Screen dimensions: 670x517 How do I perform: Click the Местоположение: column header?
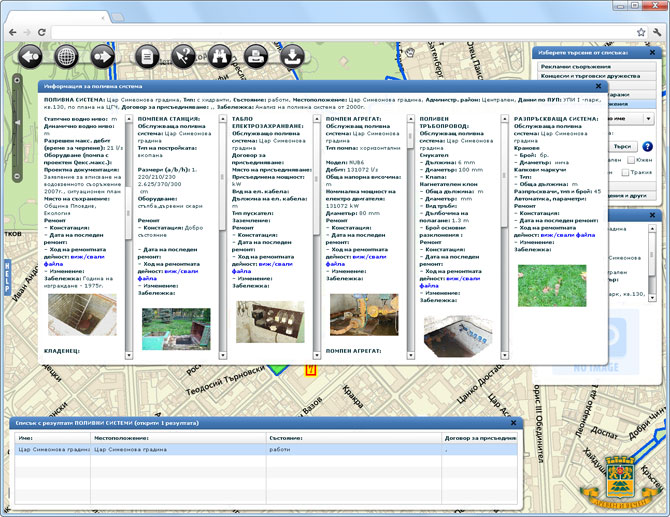[x=178, y=438]
